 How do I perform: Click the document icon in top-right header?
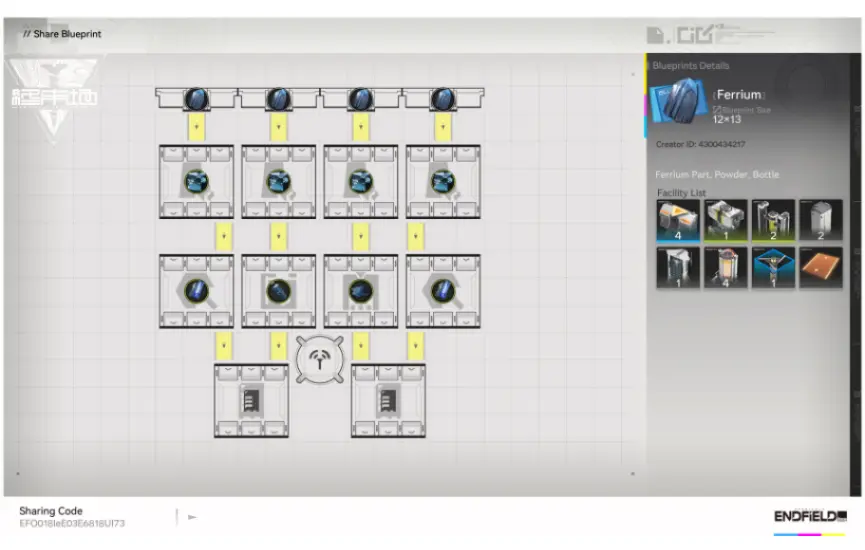point(656,36)
